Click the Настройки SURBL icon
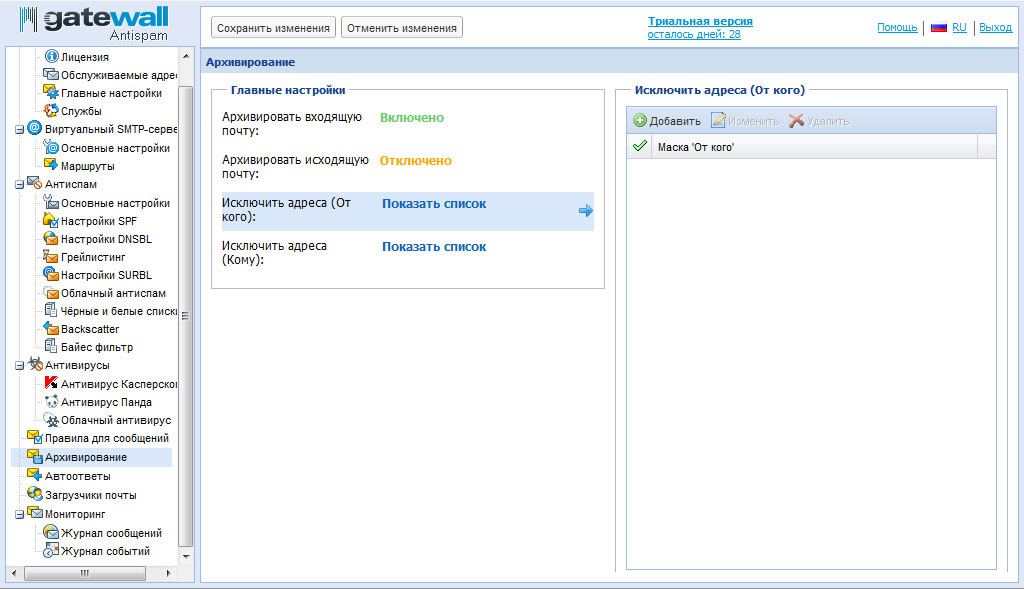This screenshot has width=1024, height=589. coord(51,274)
